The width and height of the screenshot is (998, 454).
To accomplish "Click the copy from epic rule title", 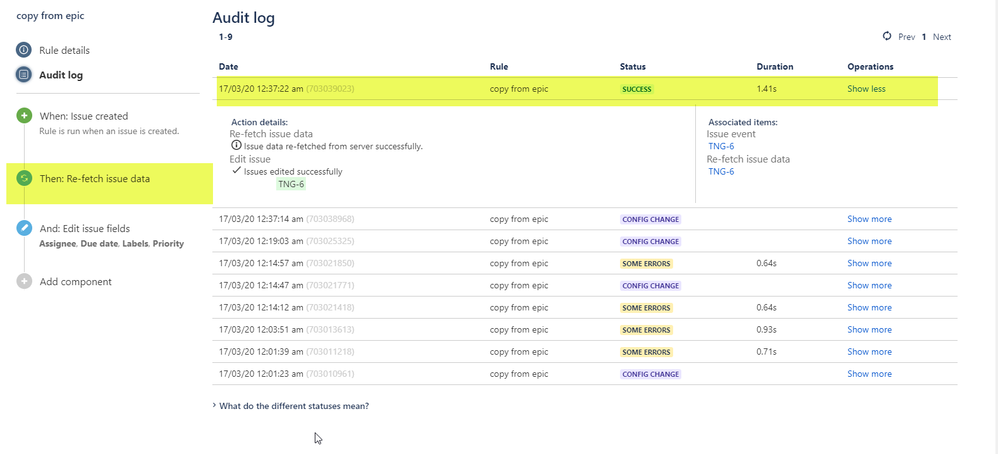I will pyautogui.click(x=50, y=16).
